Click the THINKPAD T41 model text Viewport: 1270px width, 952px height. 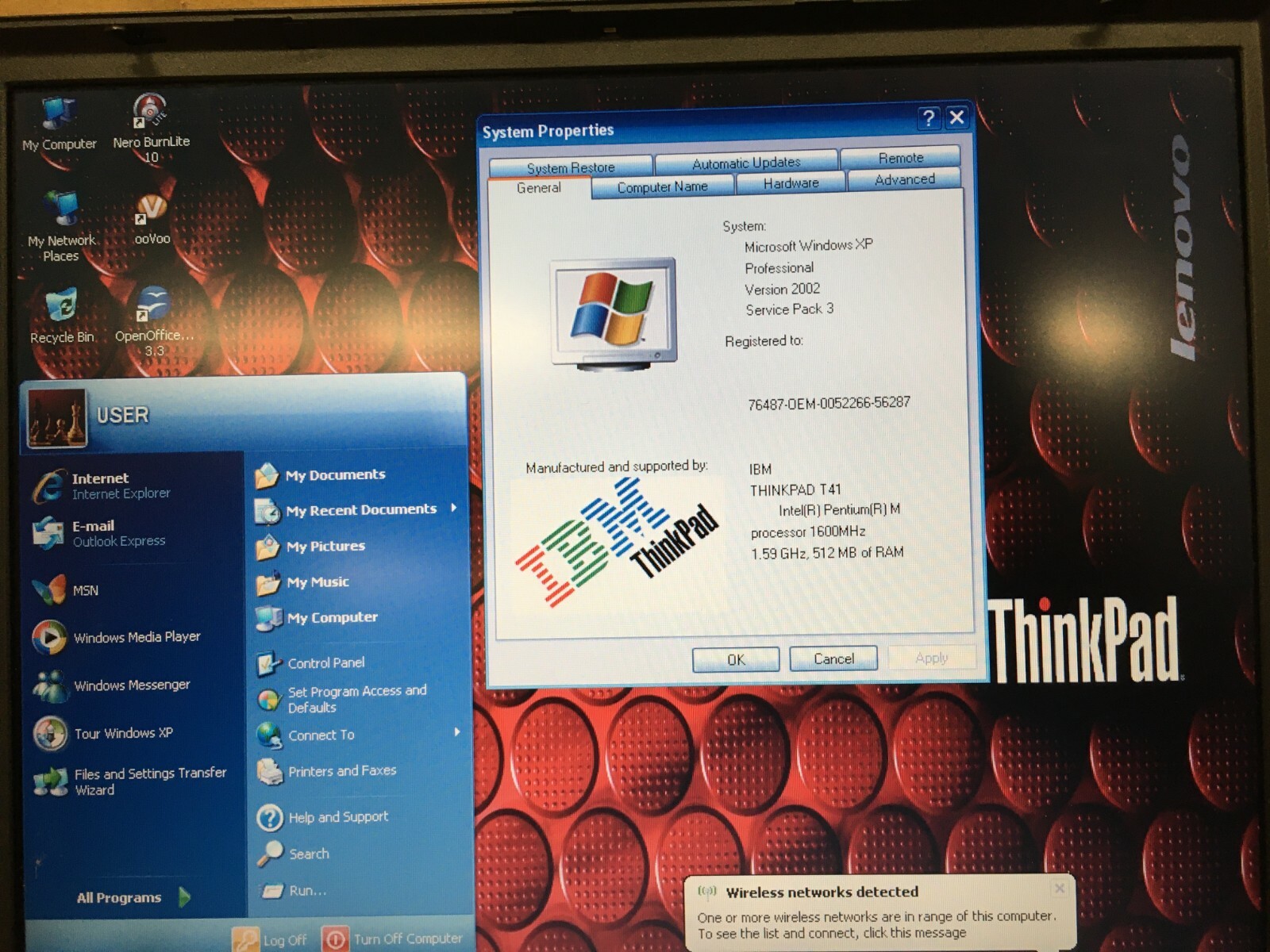pos(795,489)
